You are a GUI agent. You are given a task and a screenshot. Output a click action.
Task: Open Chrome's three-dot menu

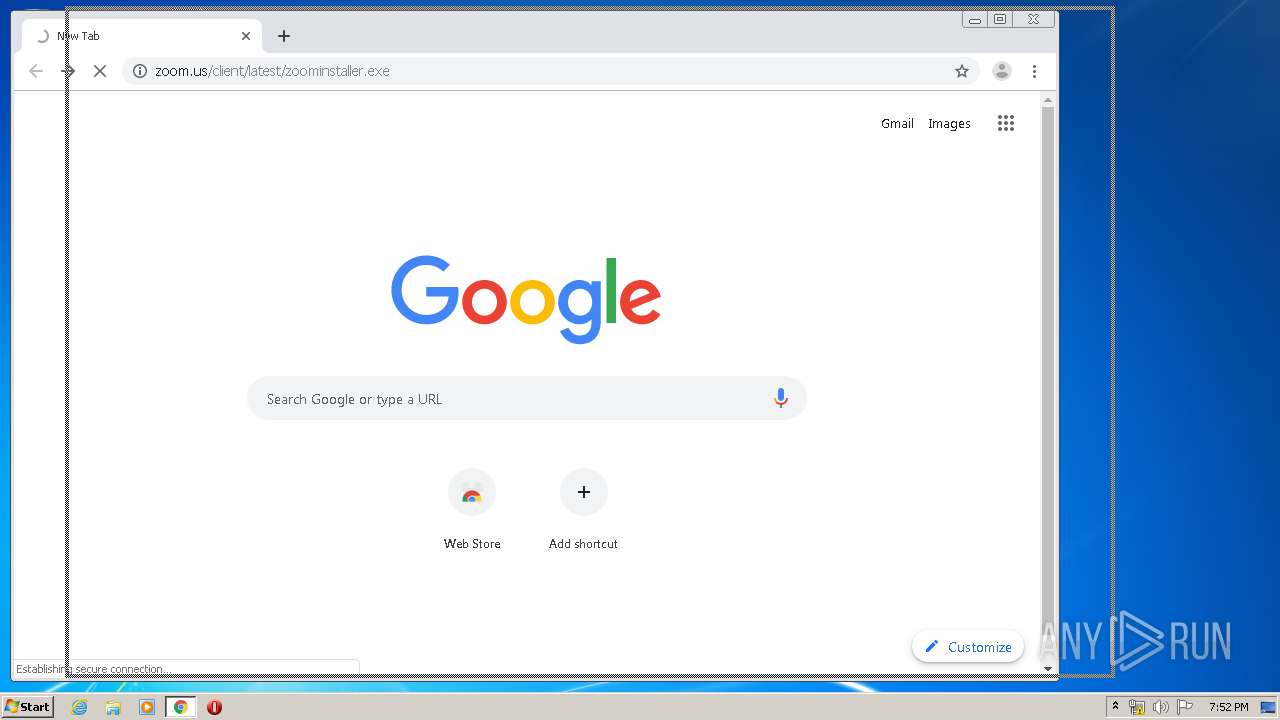coord(1034,71)
